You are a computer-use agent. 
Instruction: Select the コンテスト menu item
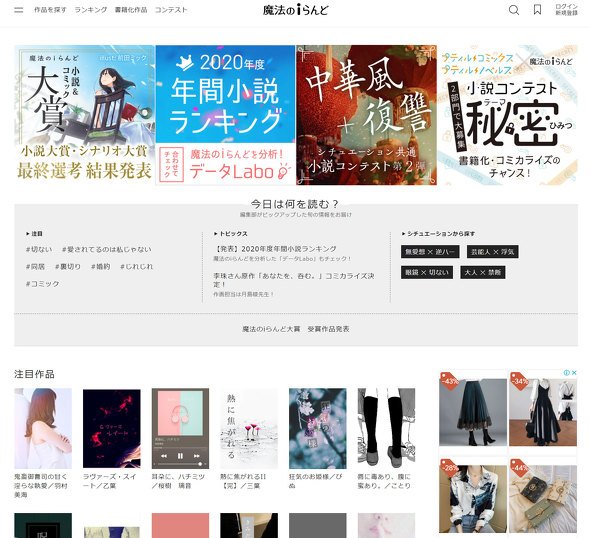[x=171, y=10]
